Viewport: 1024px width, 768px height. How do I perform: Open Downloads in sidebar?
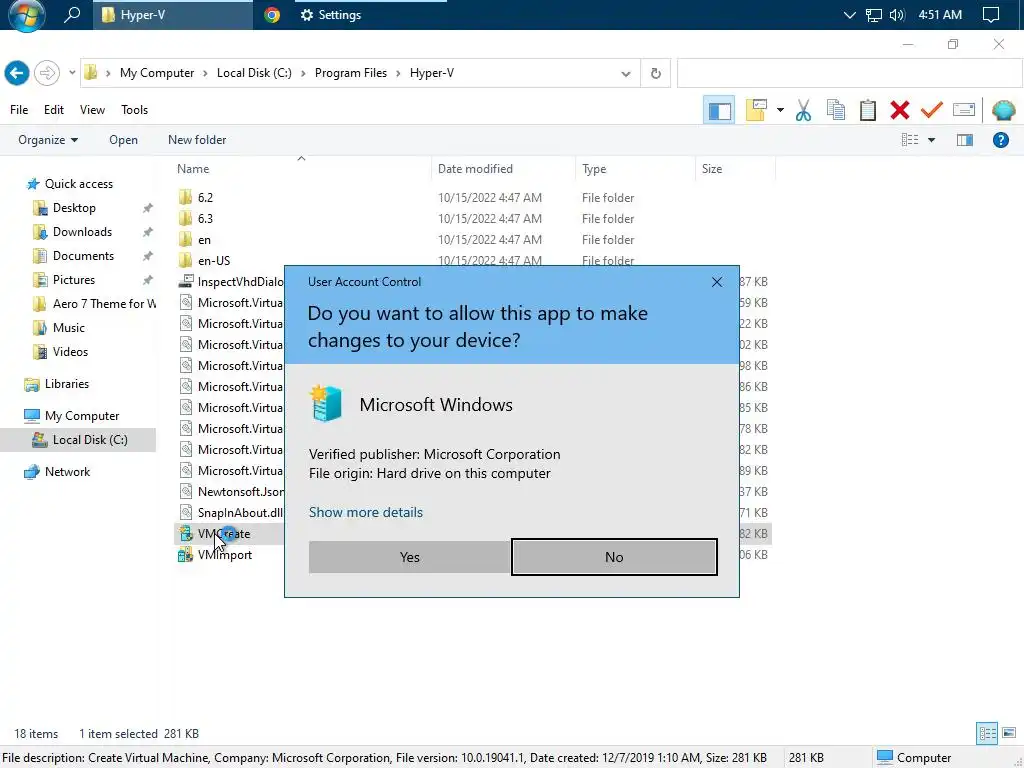82,232
